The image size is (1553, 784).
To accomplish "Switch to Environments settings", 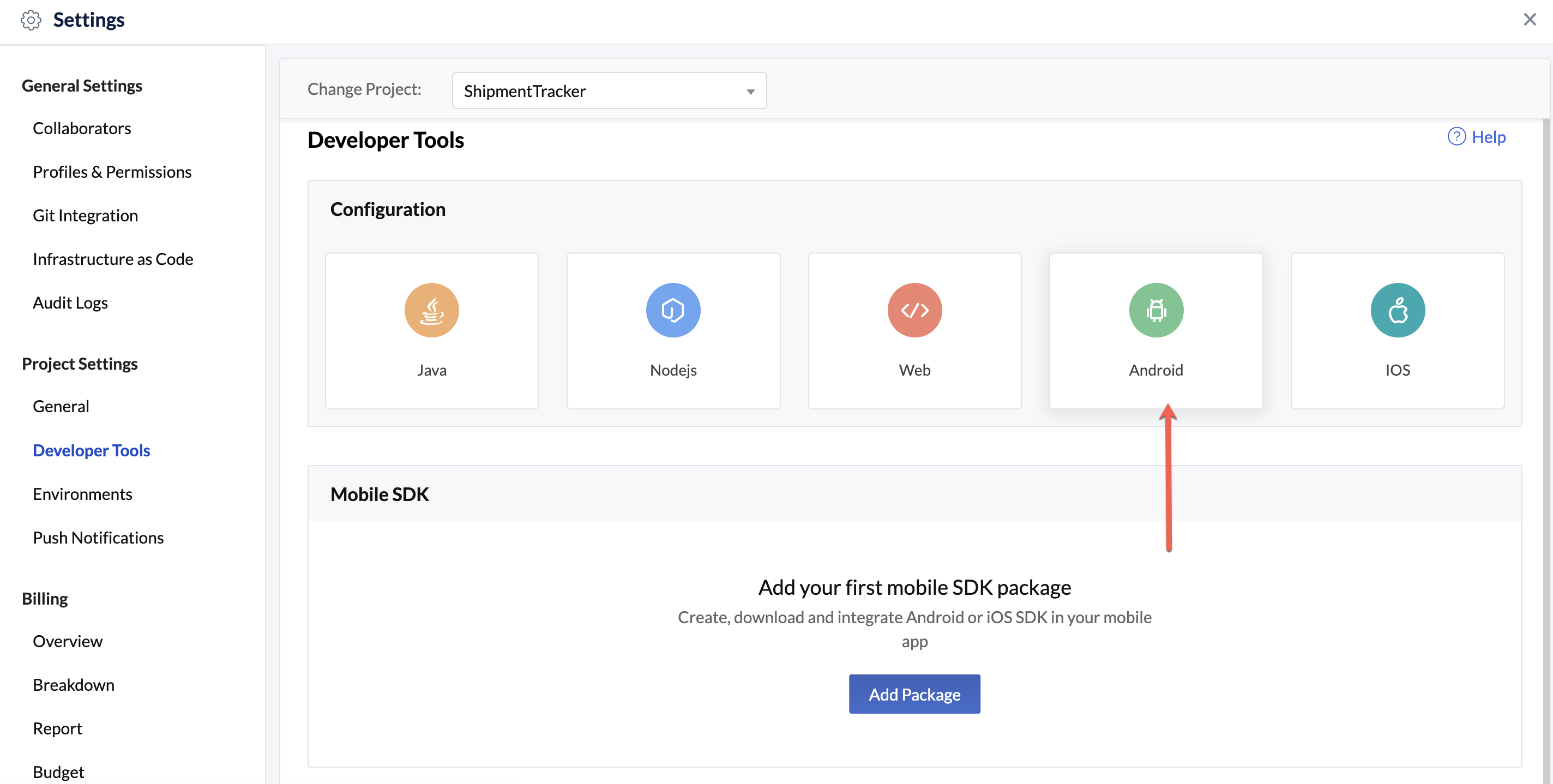I will point(82,494).
